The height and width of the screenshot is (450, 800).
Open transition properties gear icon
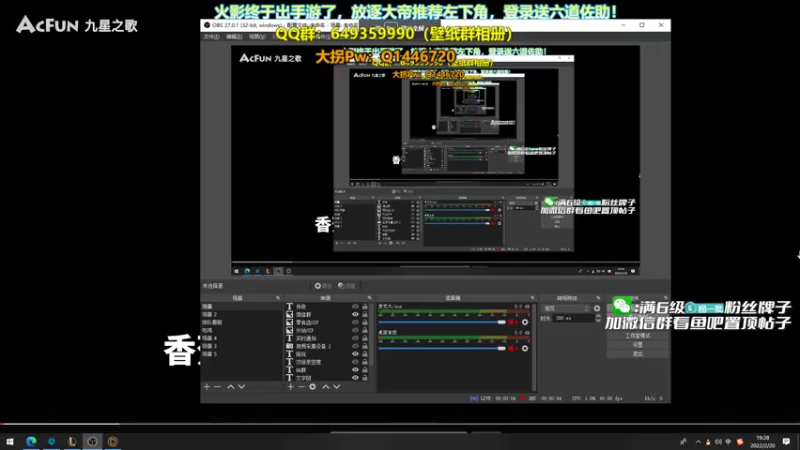[x=597, y=308]
